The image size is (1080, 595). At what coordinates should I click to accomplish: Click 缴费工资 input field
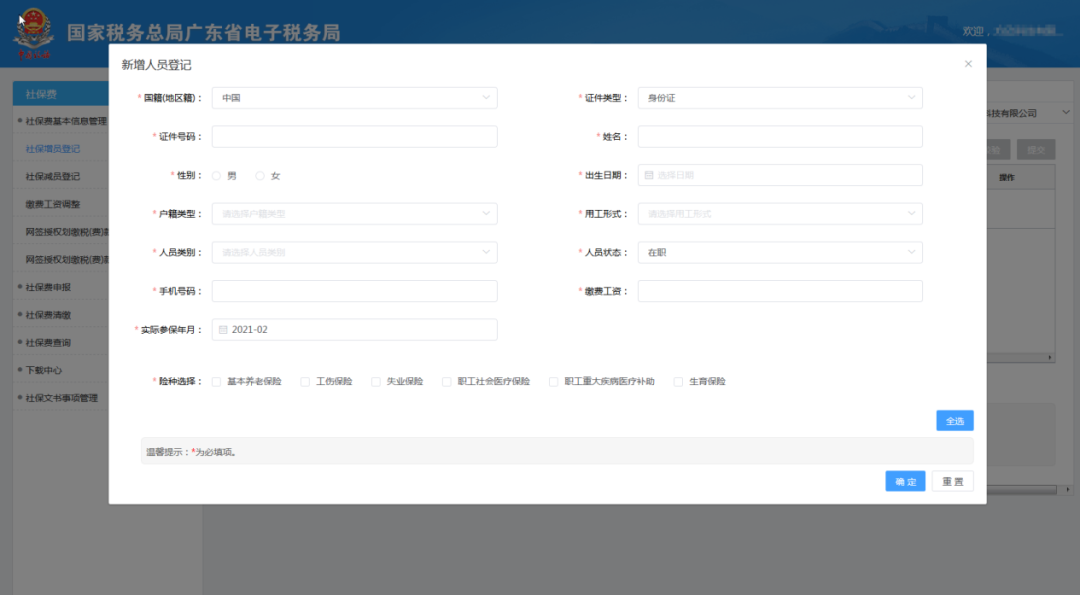tap(780, 291)
